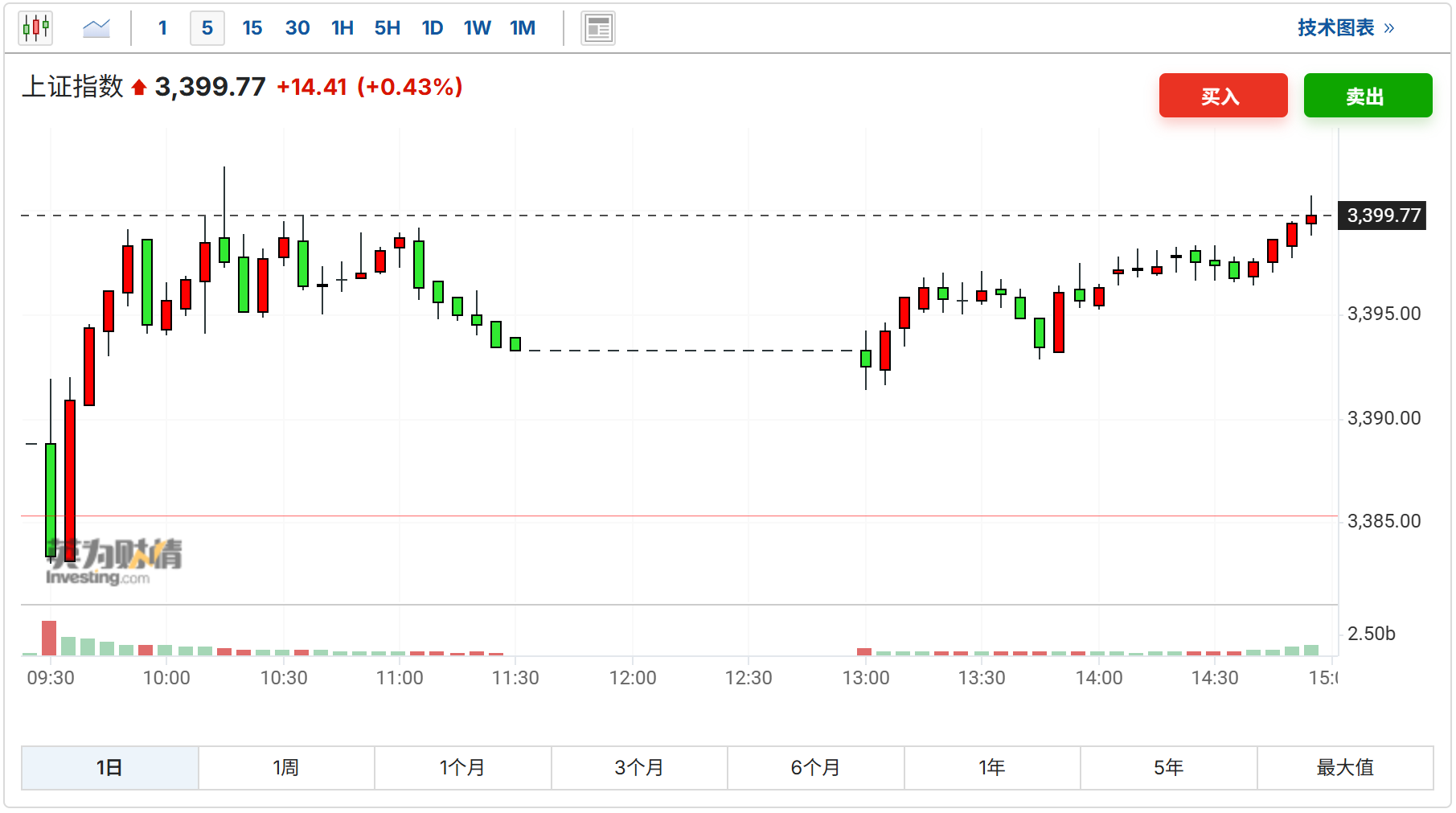This screenshot has width=1456, height=813.
Task: Choose the 1年 range tab
Action: (x=992, y=768)
